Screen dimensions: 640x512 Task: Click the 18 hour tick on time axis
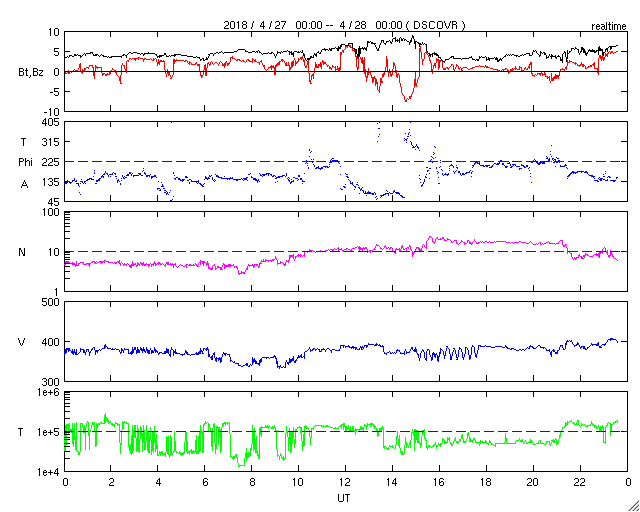(x=486, y=482)
